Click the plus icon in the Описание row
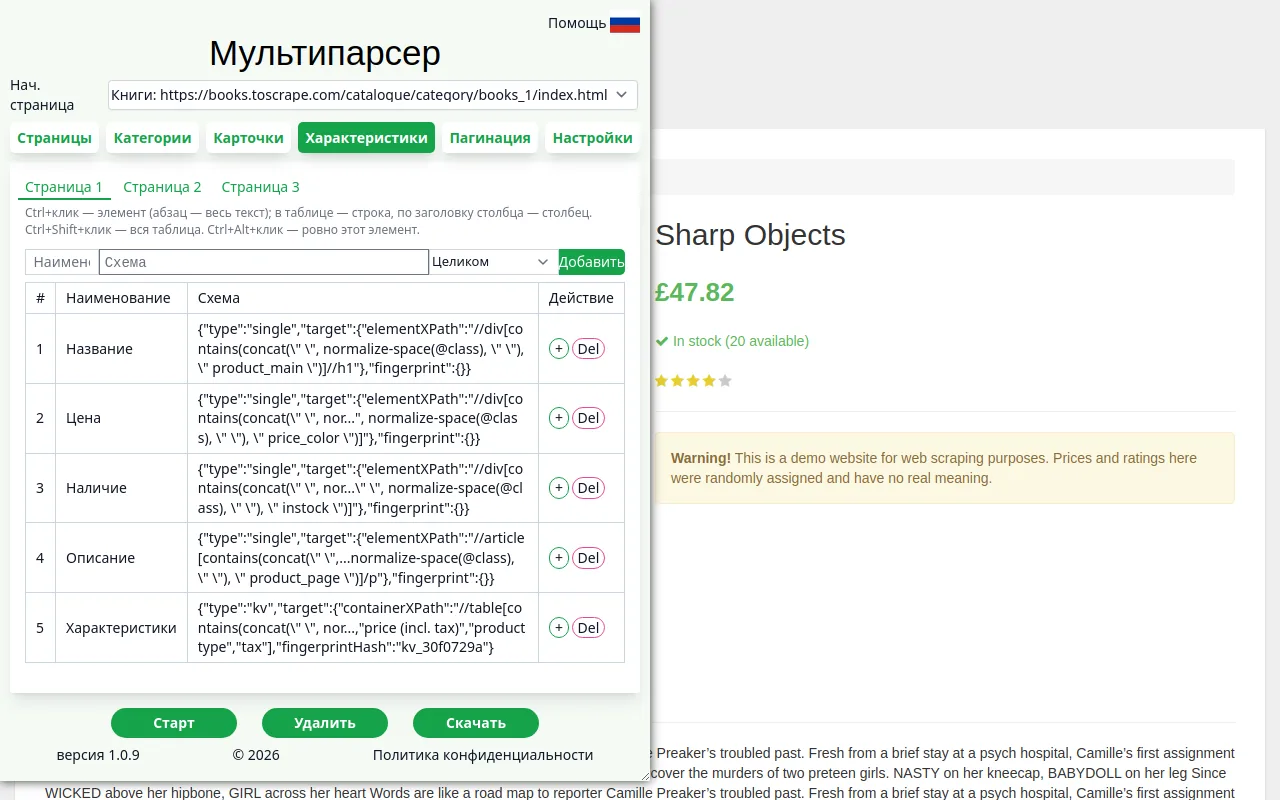 pos(559,558)
